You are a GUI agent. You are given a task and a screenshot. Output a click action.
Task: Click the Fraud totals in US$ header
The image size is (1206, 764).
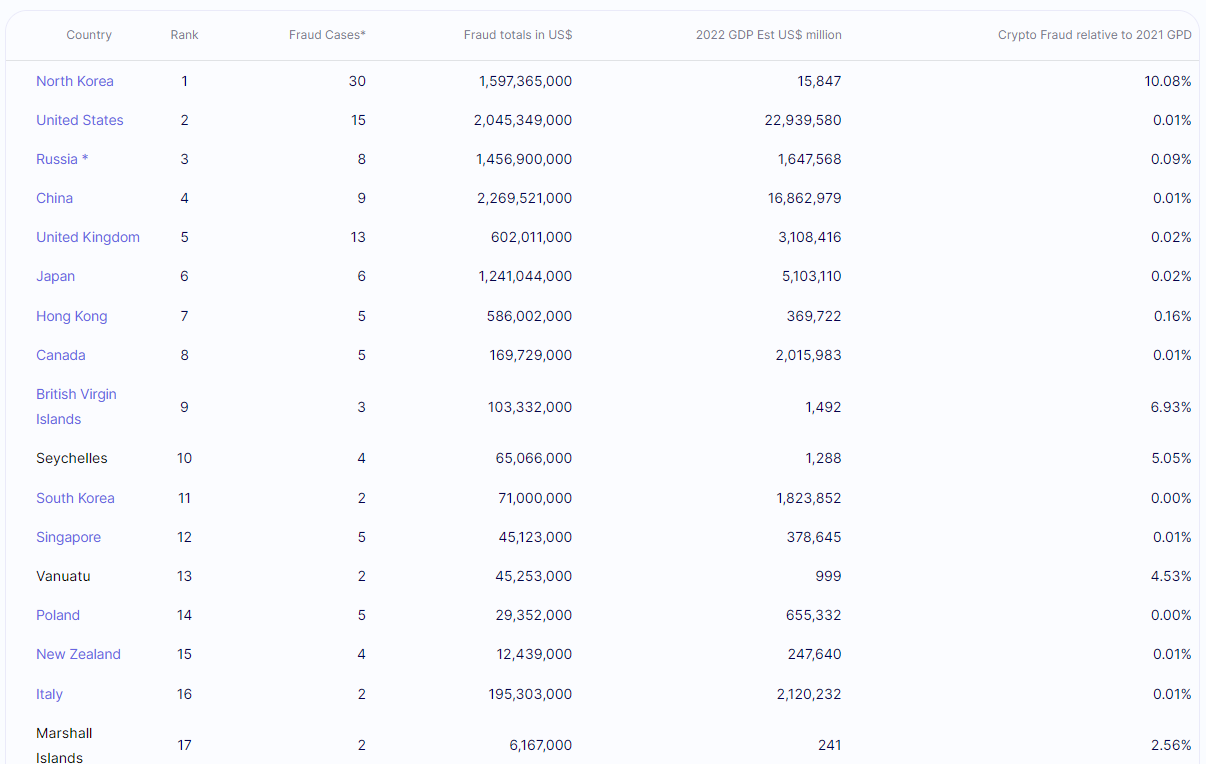pyautogui.click(x=518, y=35)
